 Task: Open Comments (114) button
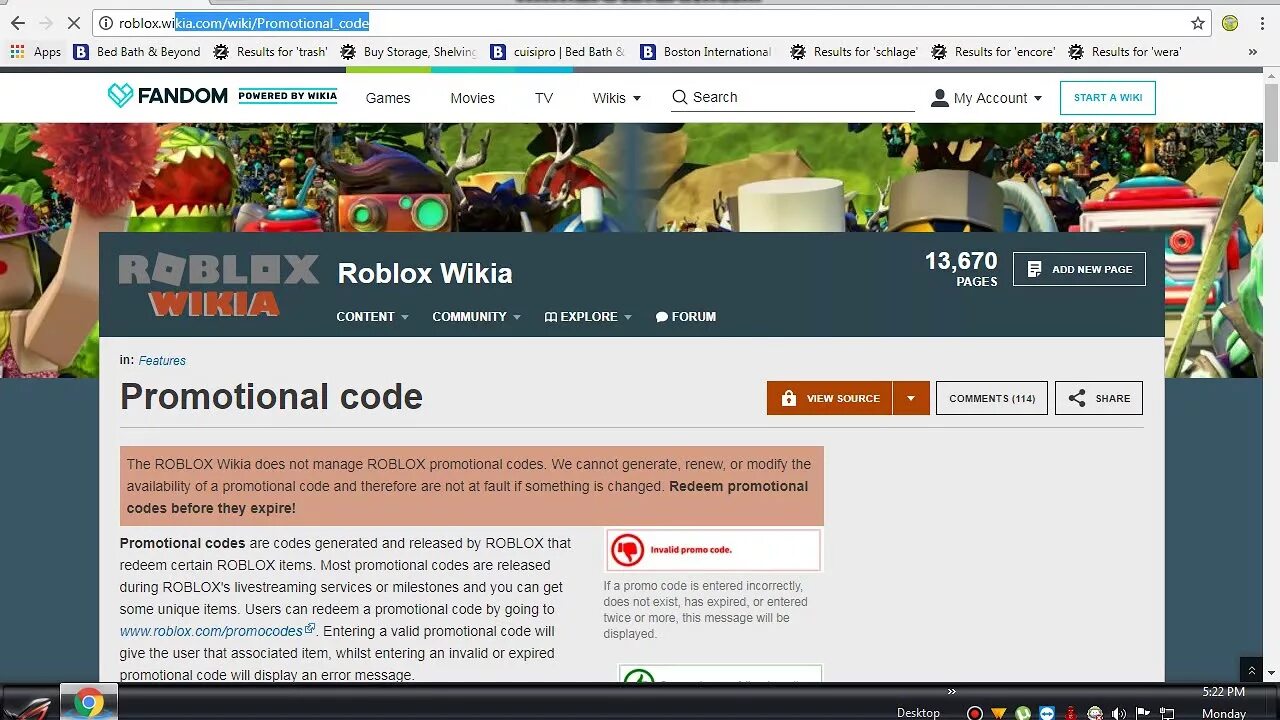[992, 398]
